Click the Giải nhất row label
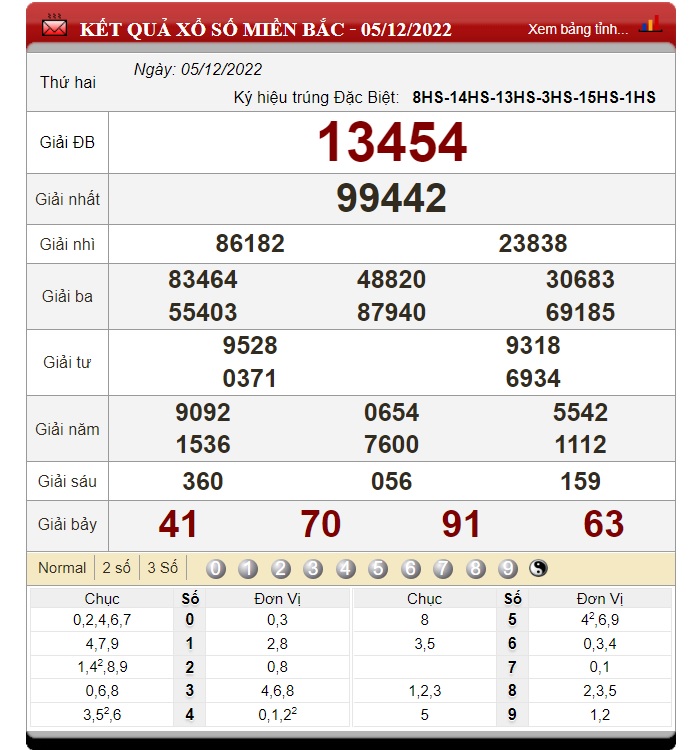Viewport: 700px width, 750px height. [67, 199]
